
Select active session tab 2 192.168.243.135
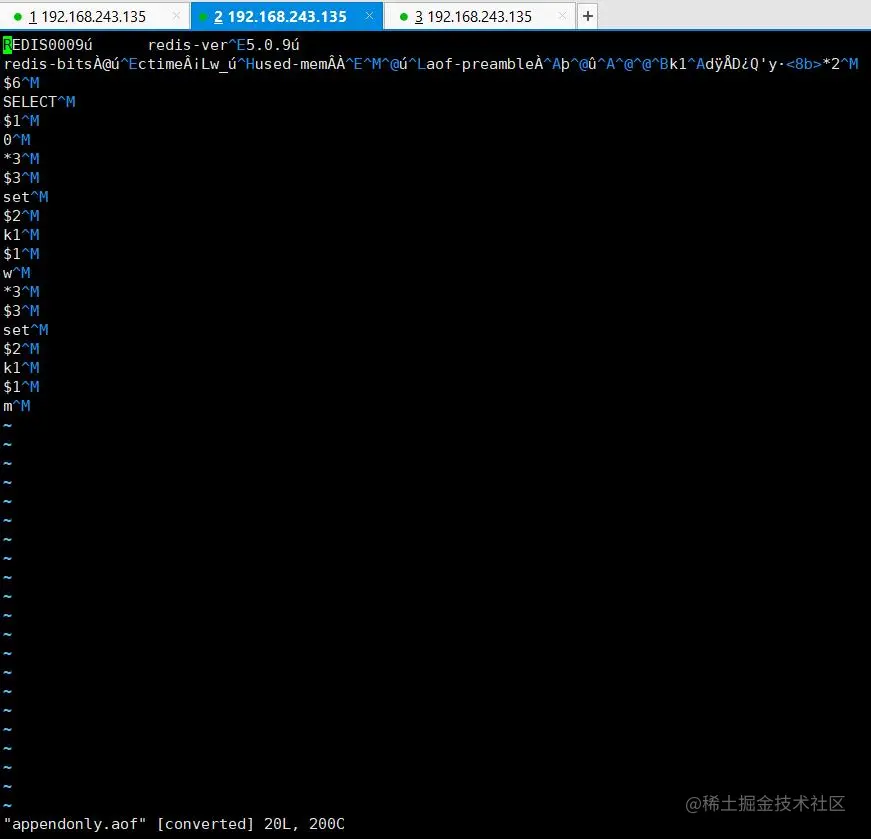point(286,17)
